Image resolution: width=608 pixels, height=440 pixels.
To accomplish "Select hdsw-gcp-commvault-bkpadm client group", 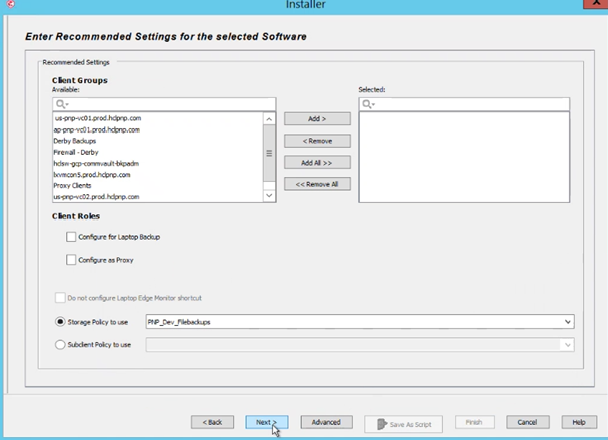I will (96, 164).
